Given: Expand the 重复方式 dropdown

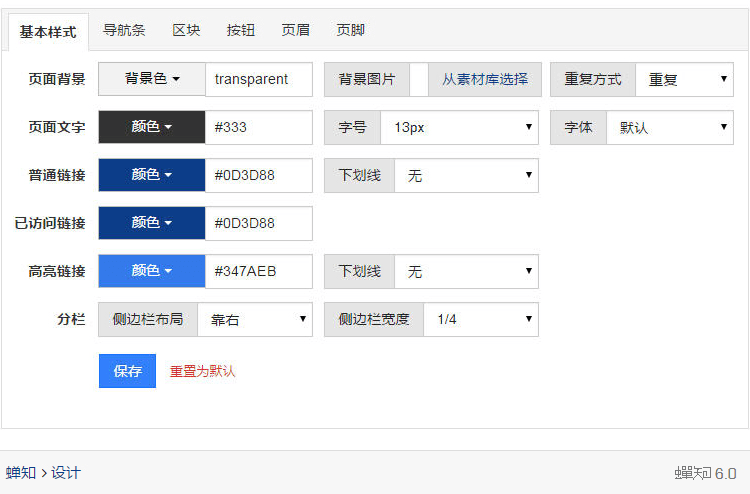Looking at the screenshot, I should coord(684,79).
